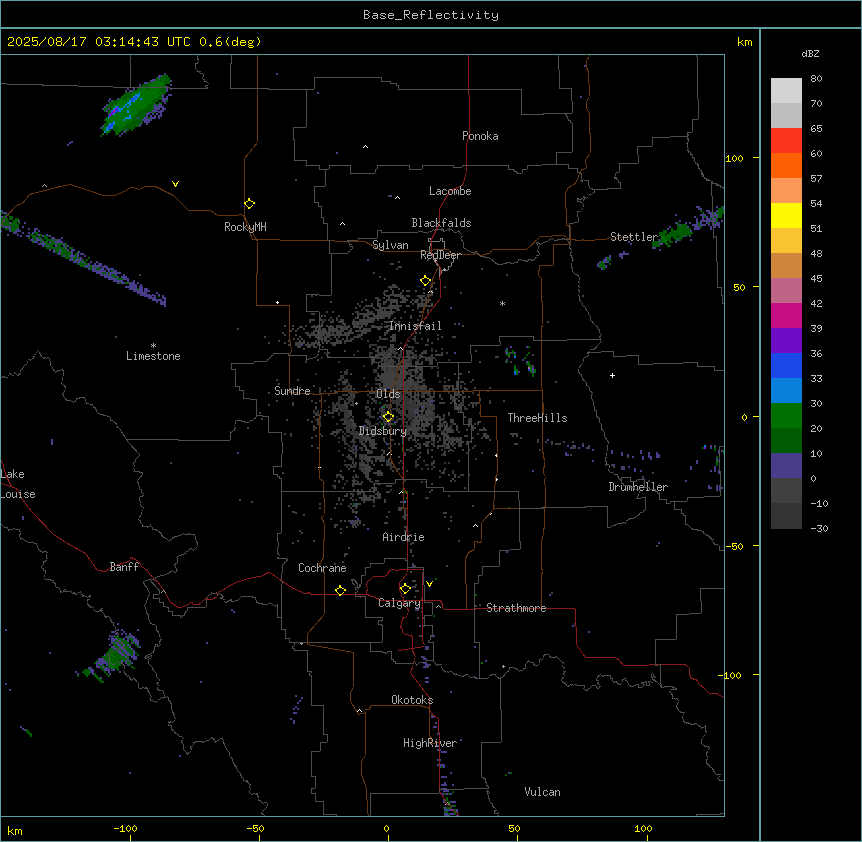Select the Olds label
Image resolution: width=862 pixels, height=842 pixels.
(x=388, y=394)
